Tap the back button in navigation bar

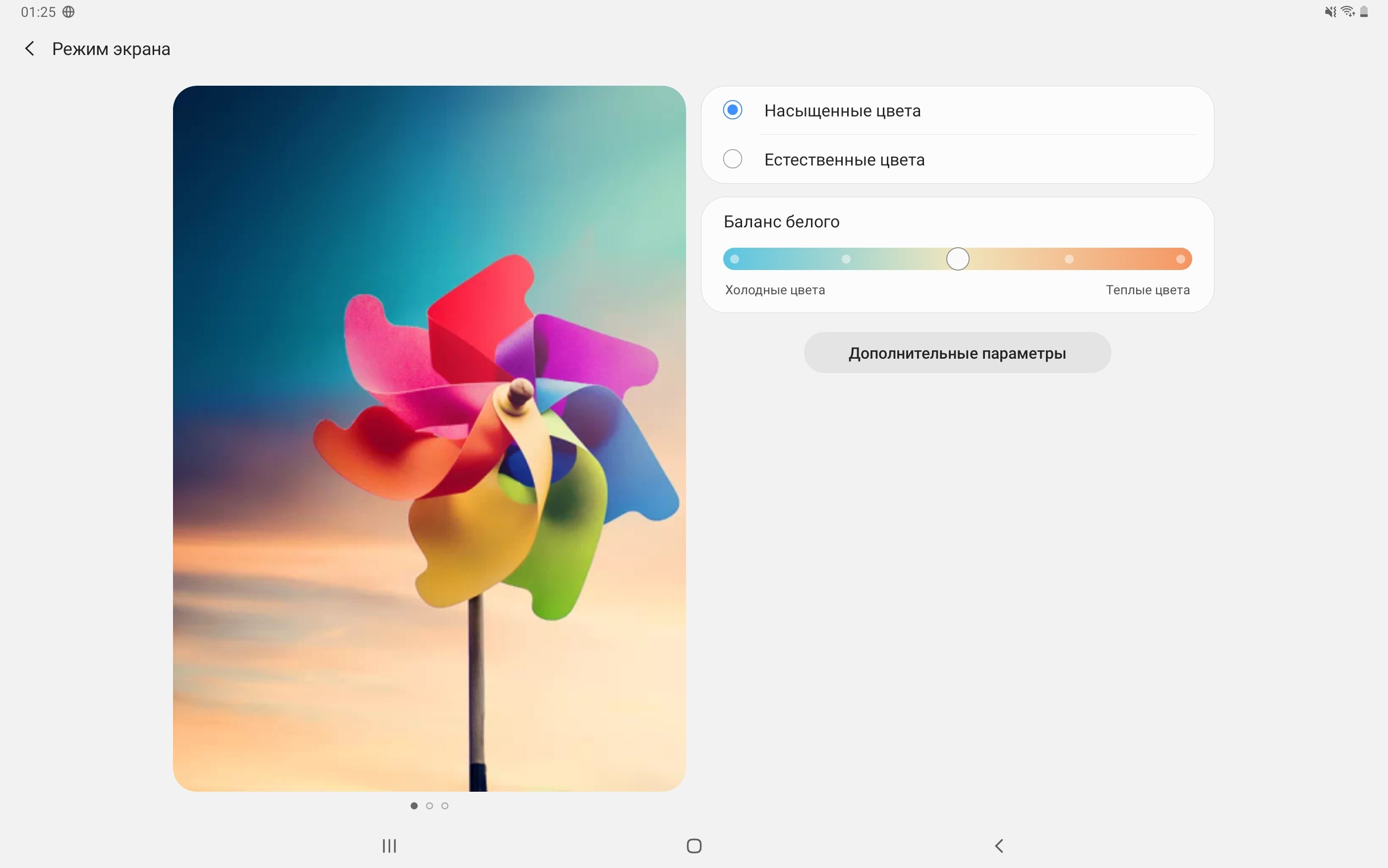[x=999, y=846]
